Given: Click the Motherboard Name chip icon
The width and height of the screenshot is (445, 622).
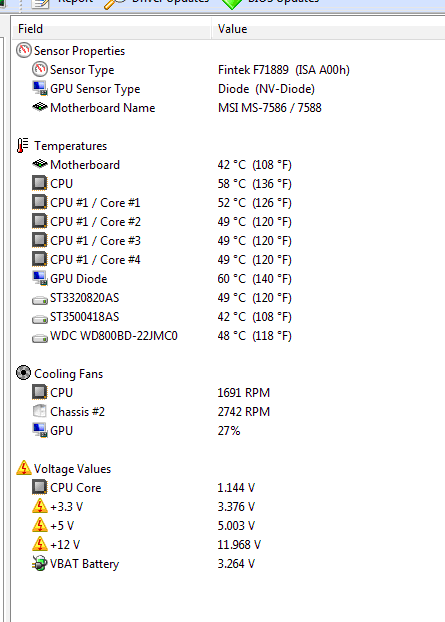Looking at the screenshot, I should point(40,107).
